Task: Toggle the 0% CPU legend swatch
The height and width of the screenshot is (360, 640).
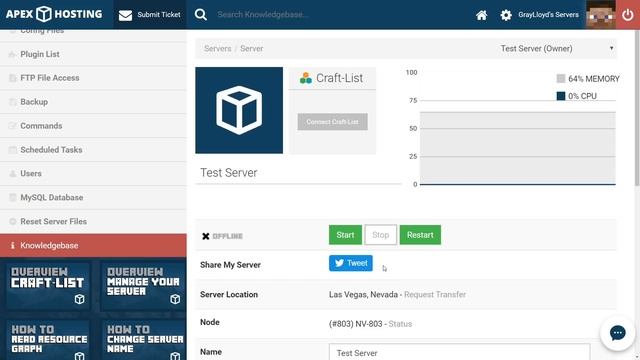Action: tap(561, 96)
